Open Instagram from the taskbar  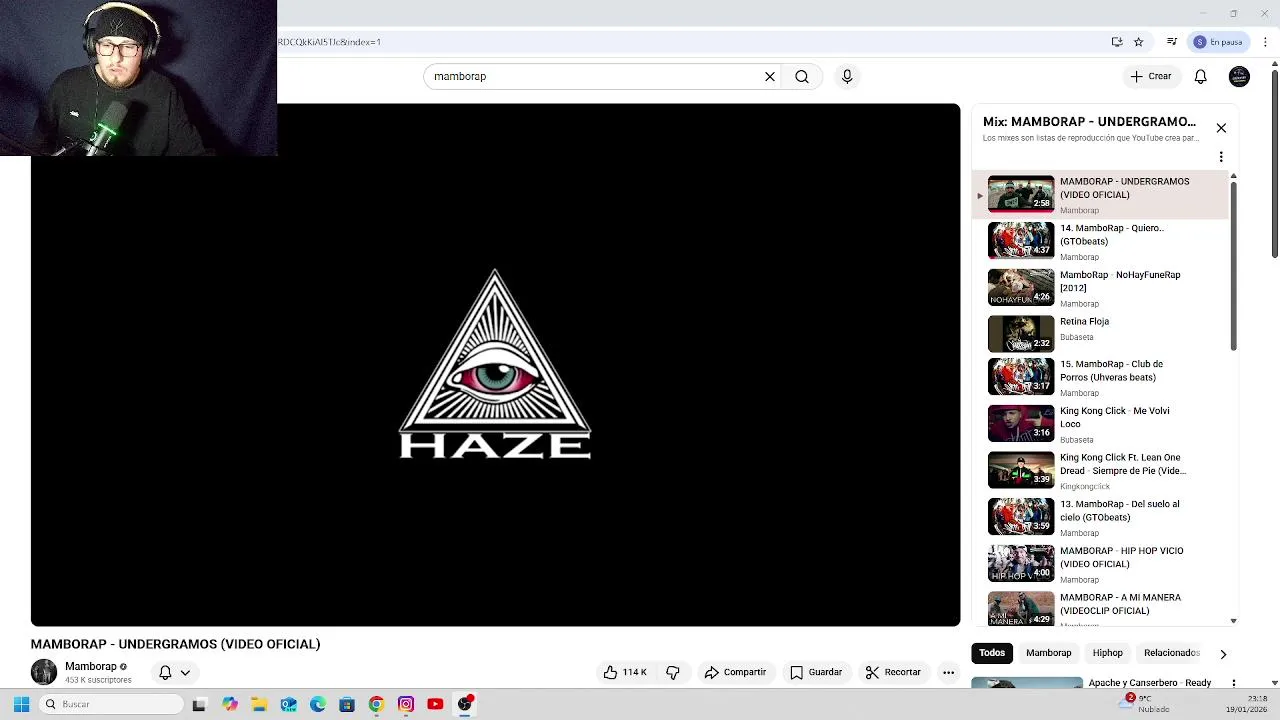coord(406,704)
